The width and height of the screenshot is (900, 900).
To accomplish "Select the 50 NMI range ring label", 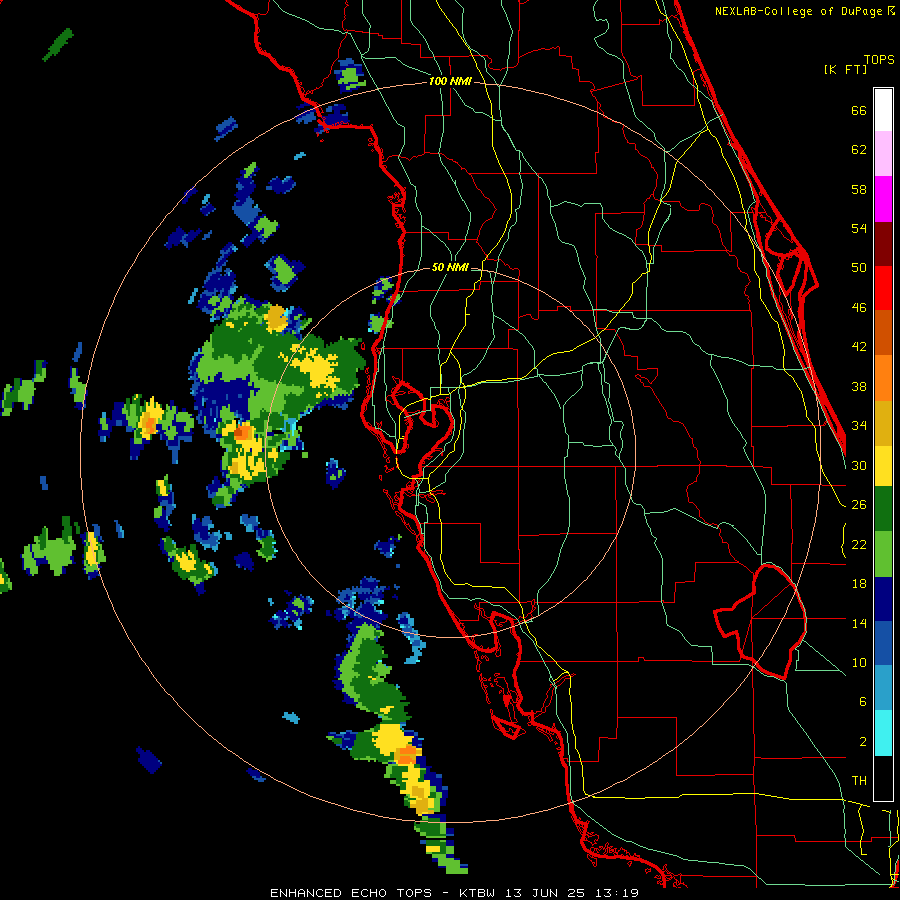I will click(450, 267).
